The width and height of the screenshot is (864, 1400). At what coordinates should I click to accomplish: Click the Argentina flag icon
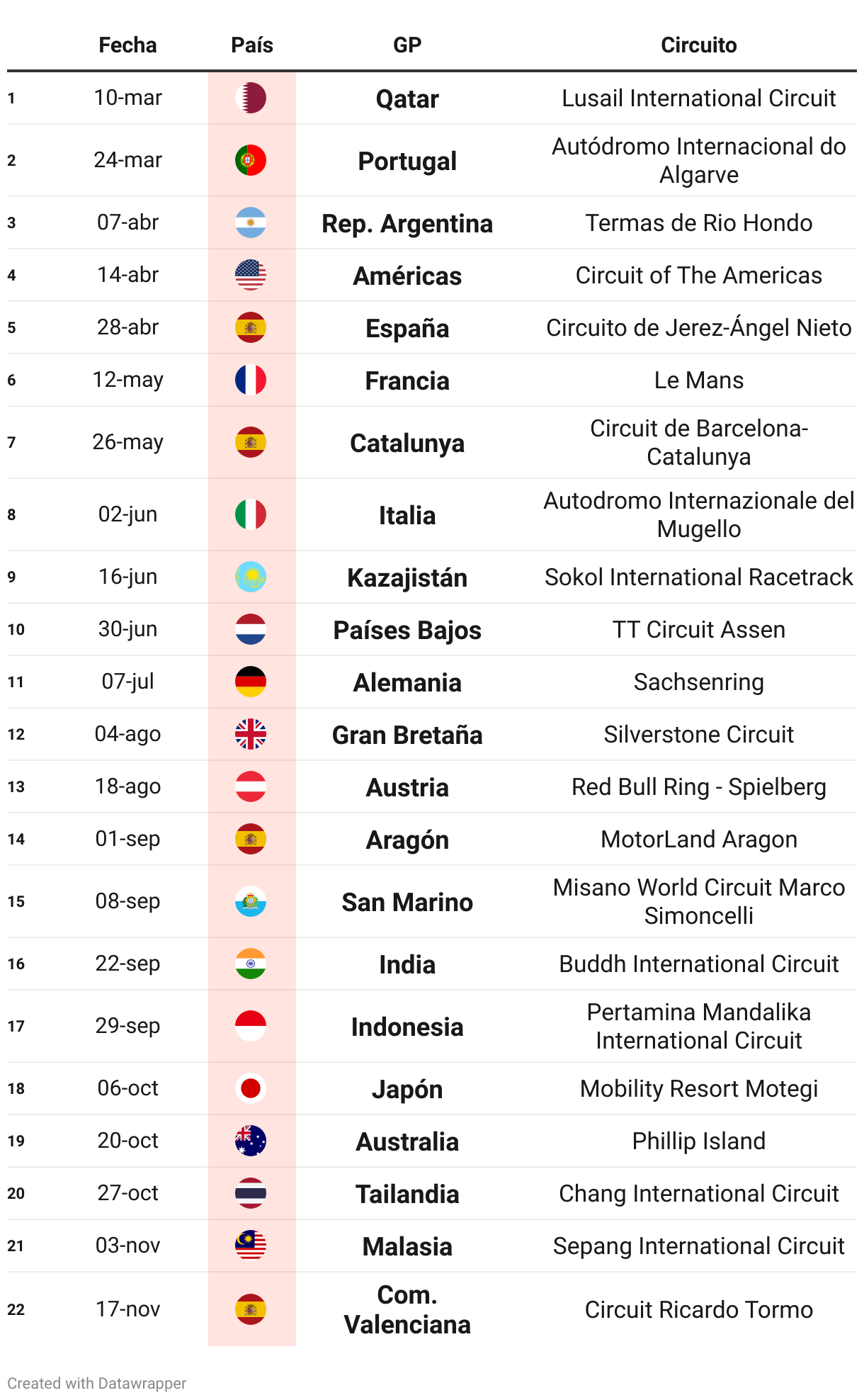pyautogui.click(x=251, y=222)
